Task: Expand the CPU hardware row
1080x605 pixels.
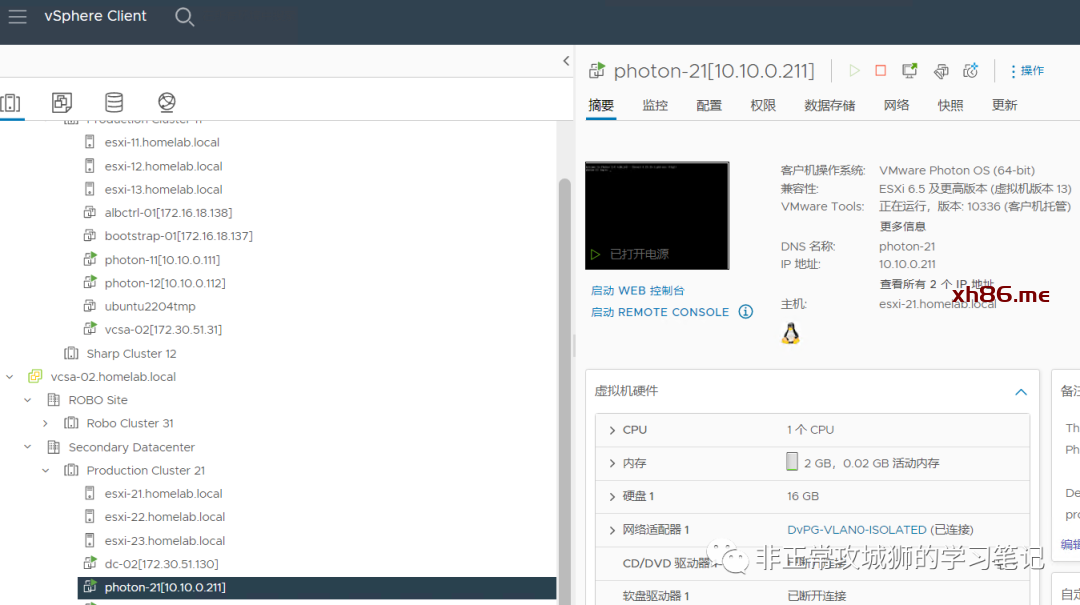Action: click(x=612, y=430)
